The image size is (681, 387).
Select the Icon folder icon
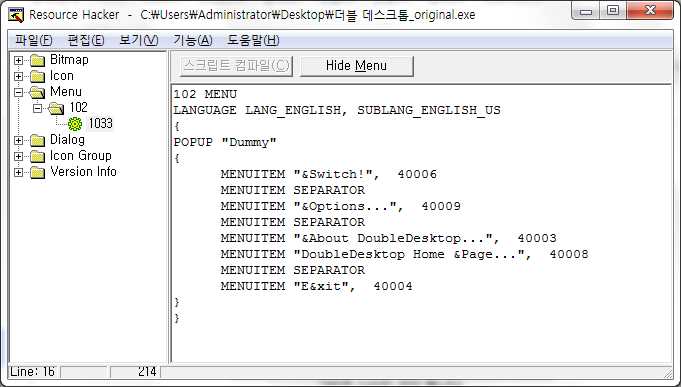(x=38, y=76)
